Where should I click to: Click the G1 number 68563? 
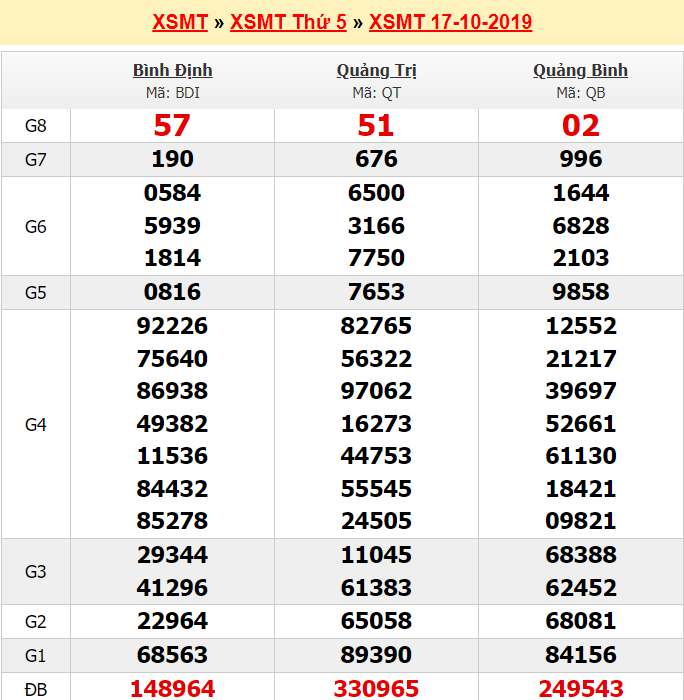[172, 655]
